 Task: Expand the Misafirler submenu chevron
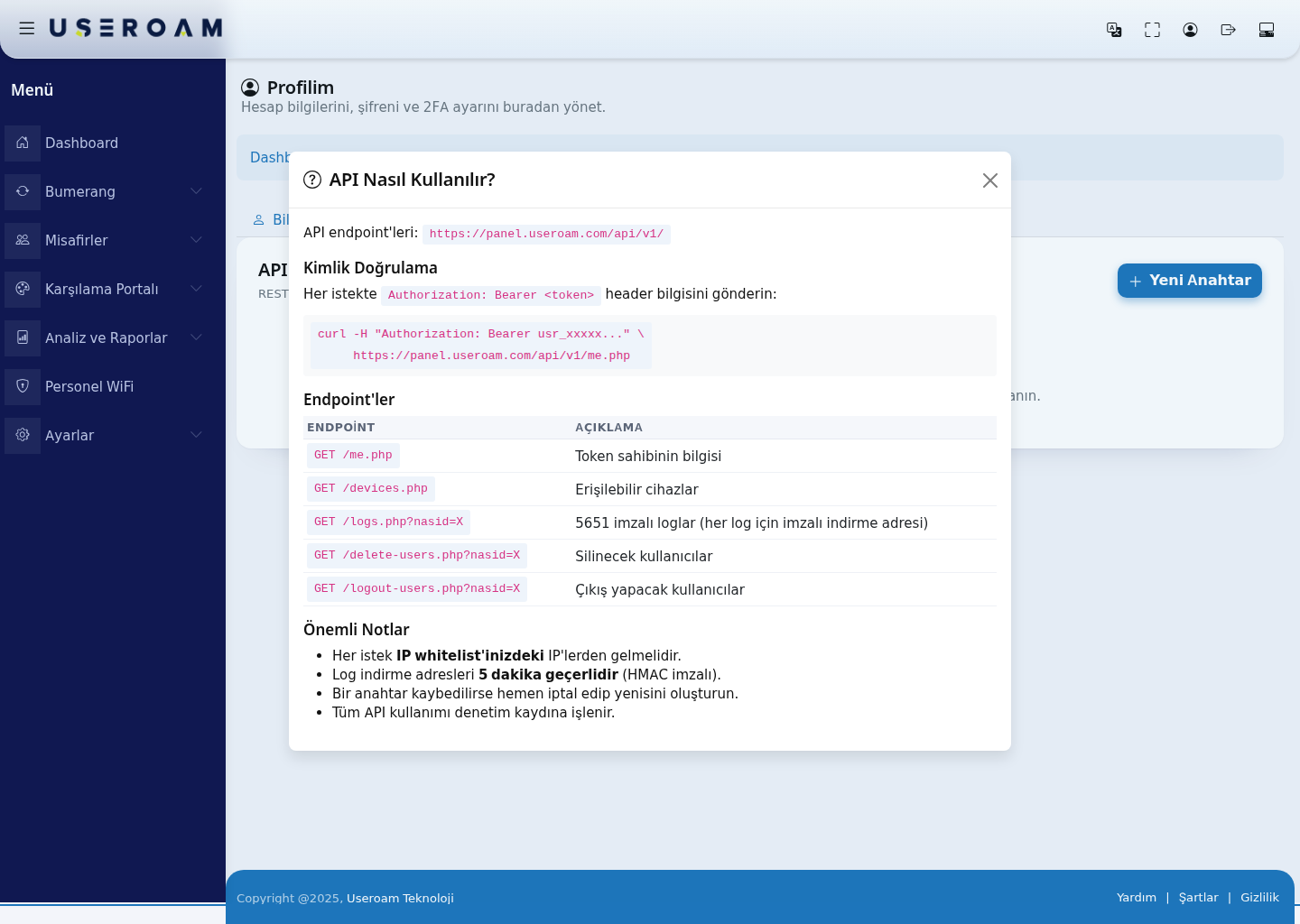[196, 240]
